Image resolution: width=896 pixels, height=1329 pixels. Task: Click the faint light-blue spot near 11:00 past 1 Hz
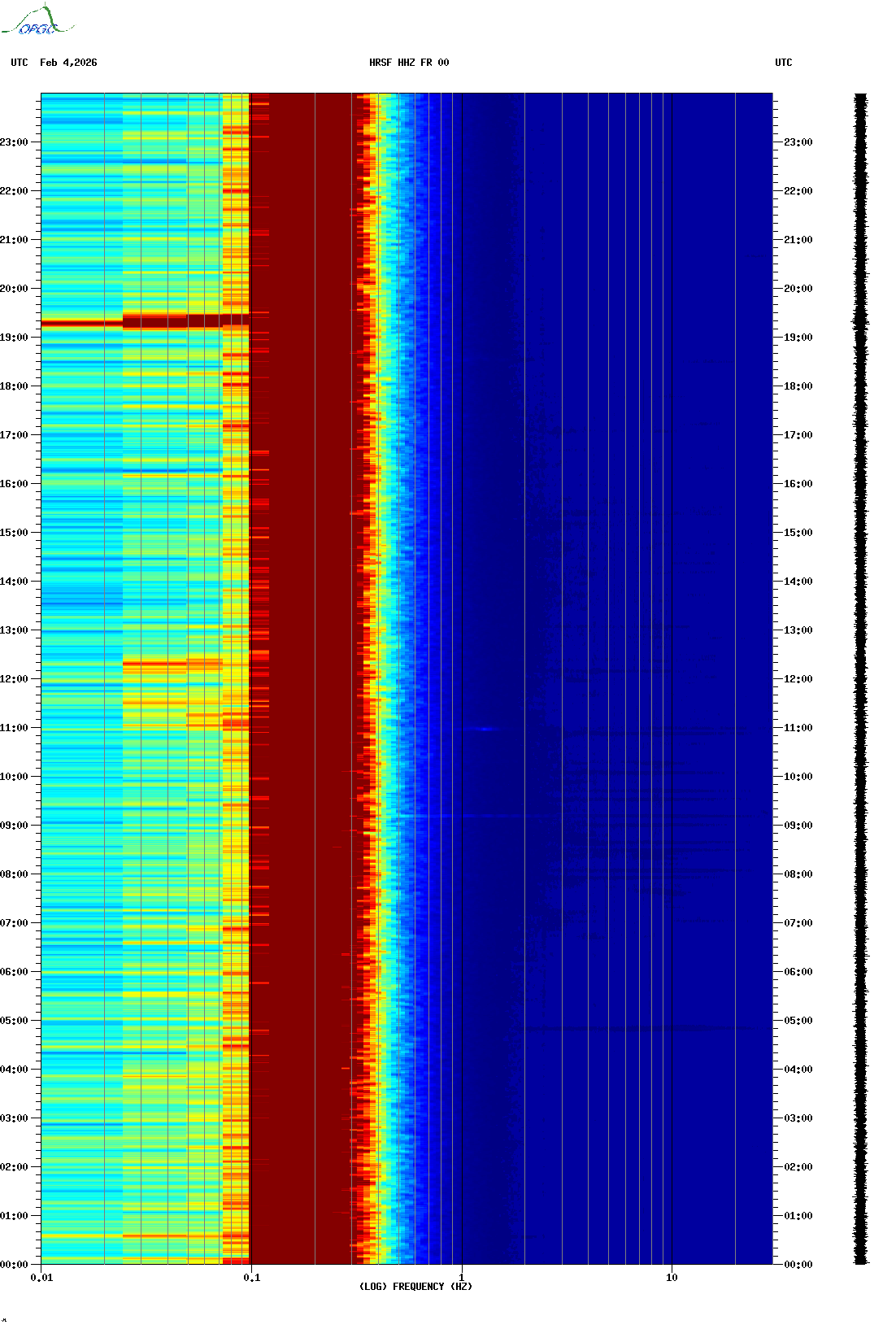[485, 729]
